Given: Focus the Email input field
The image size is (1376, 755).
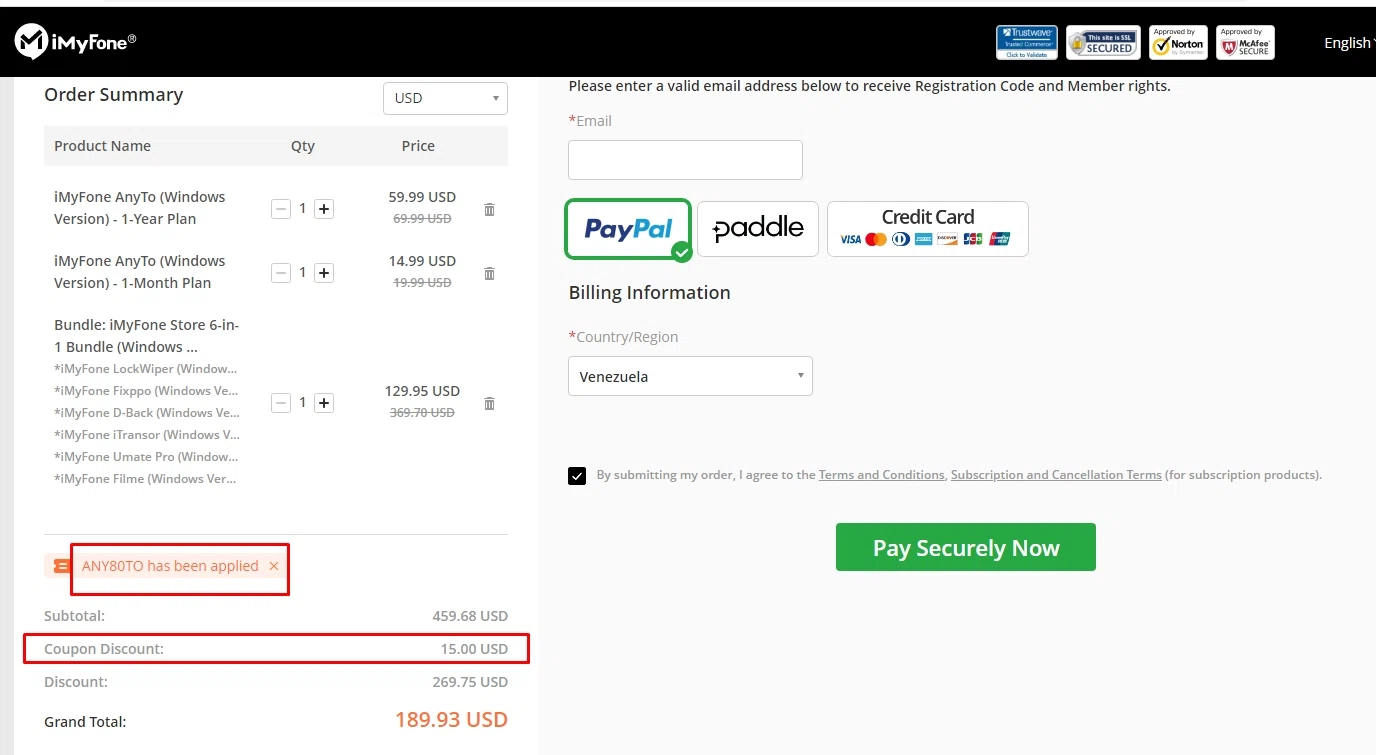Looking at the screenshot, I should tap(685, 160).
